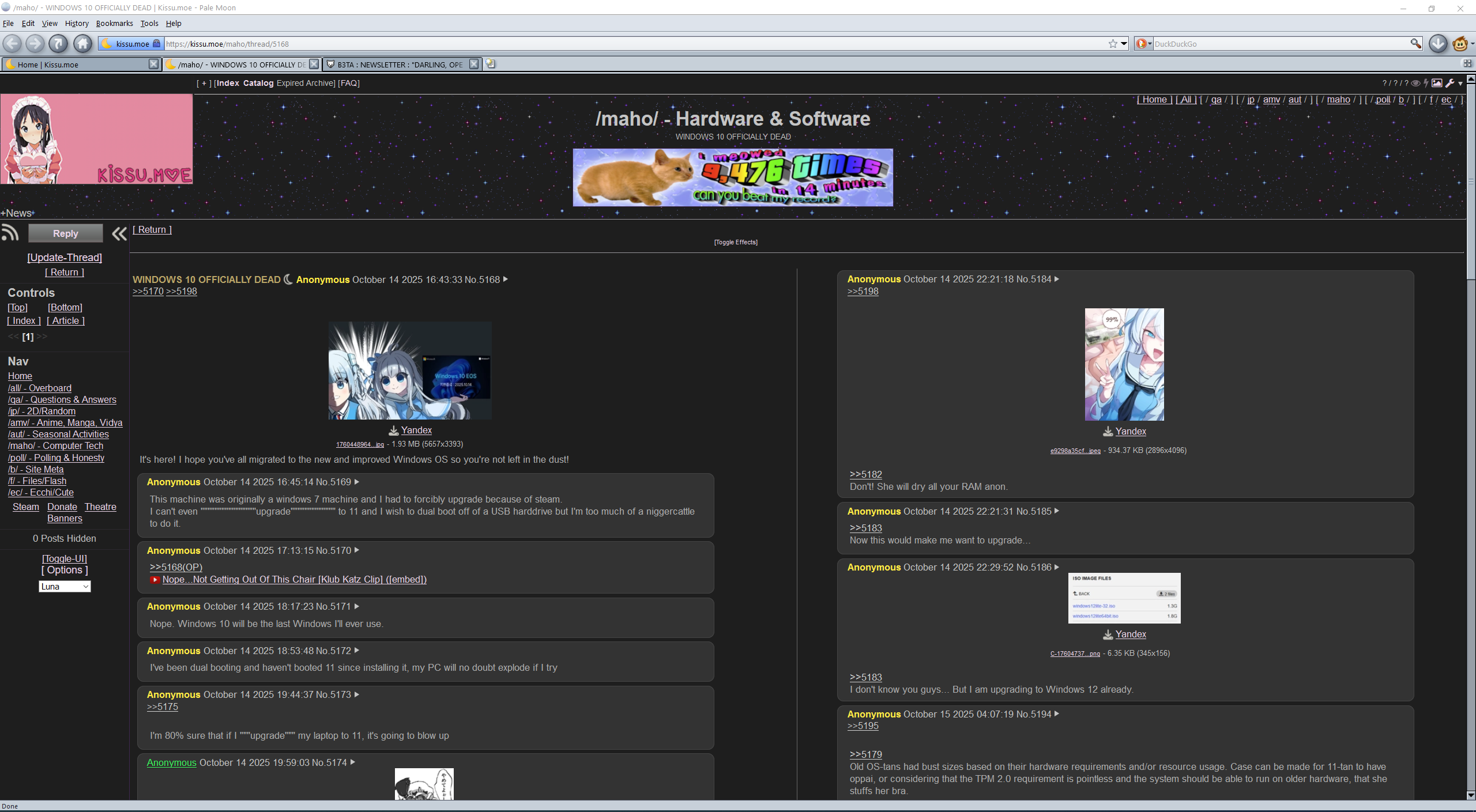The width and height of the screenshot is (1476, 812).
Task: Click the wrench settings icon in top bar
Action: point(1449,83)
